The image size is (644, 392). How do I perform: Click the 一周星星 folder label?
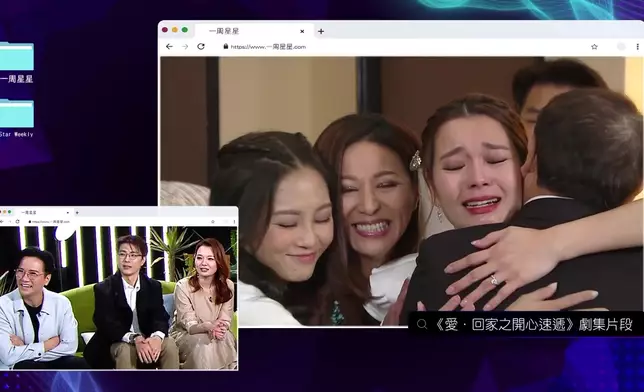click(16, 79)
